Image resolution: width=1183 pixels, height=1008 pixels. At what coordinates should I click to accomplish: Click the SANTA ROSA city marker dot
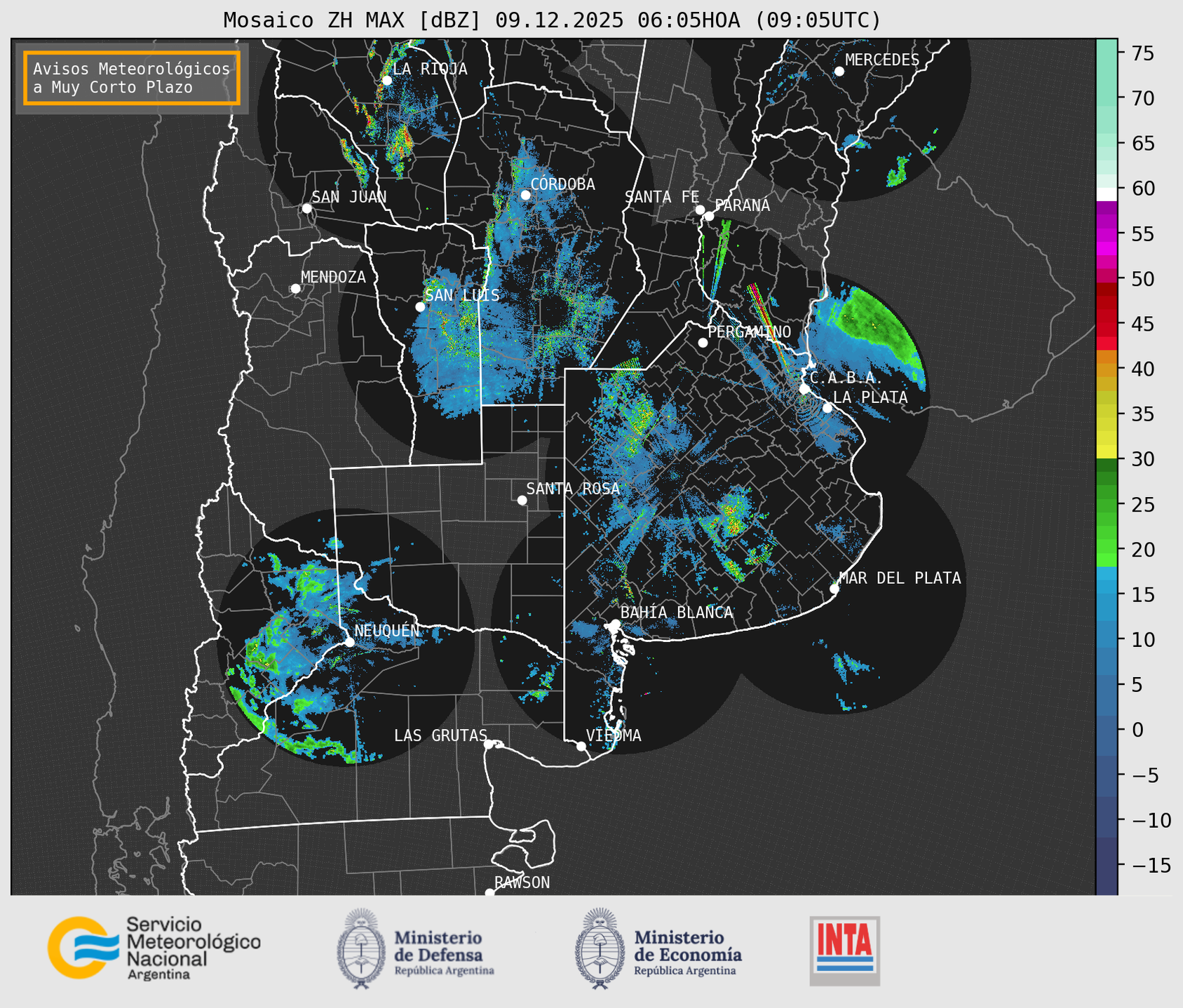pyautogui.click(x=522, y=500)
